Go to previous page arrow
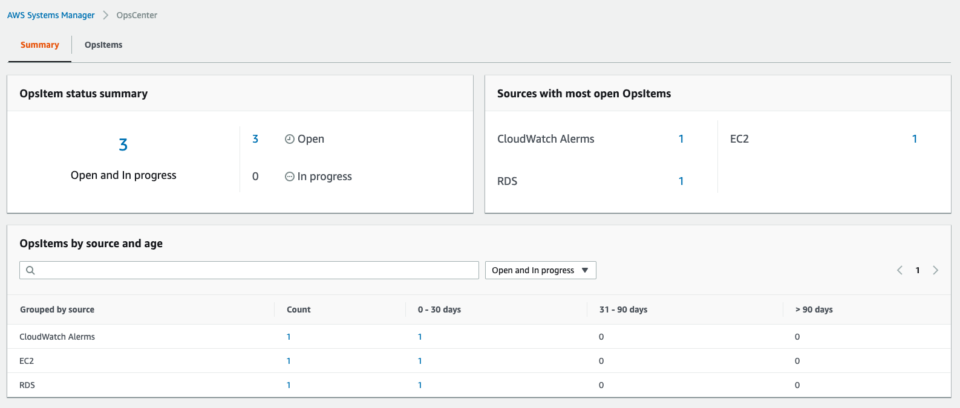Screen dimensions: 960x408 [899, 270]
